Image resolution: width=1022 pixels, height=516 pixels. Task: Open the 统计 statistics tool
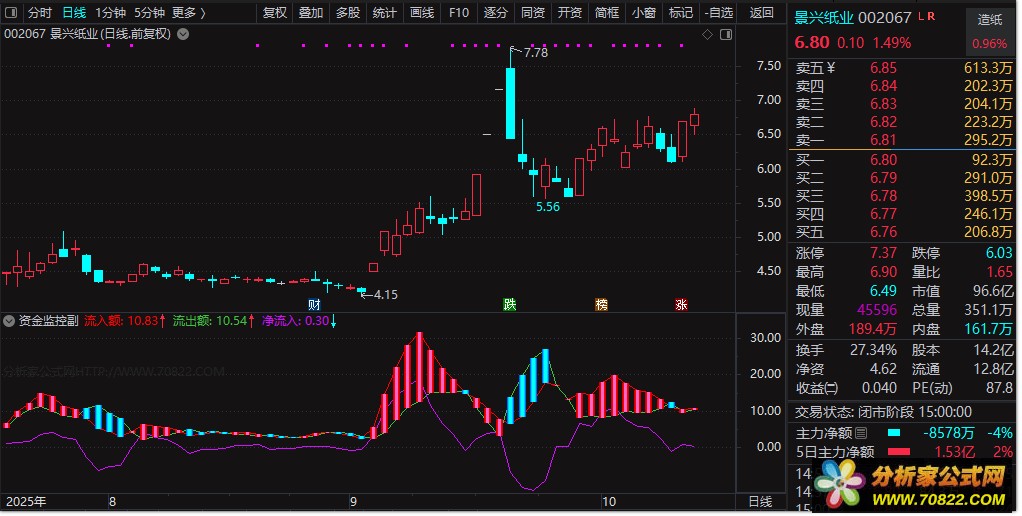pyautogui.click(x=385, y=12)
